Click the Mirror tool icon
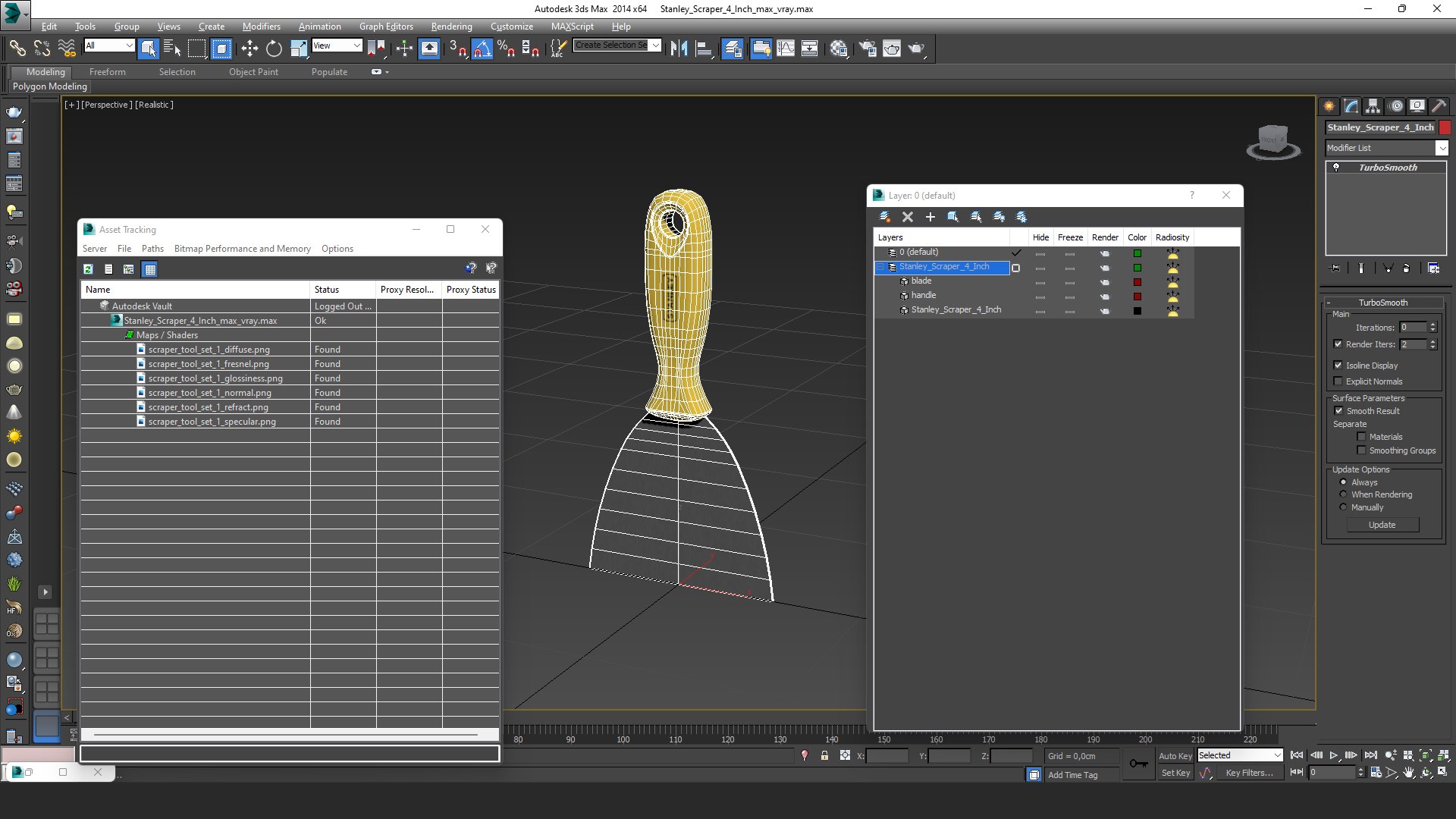 coord(679,49)
